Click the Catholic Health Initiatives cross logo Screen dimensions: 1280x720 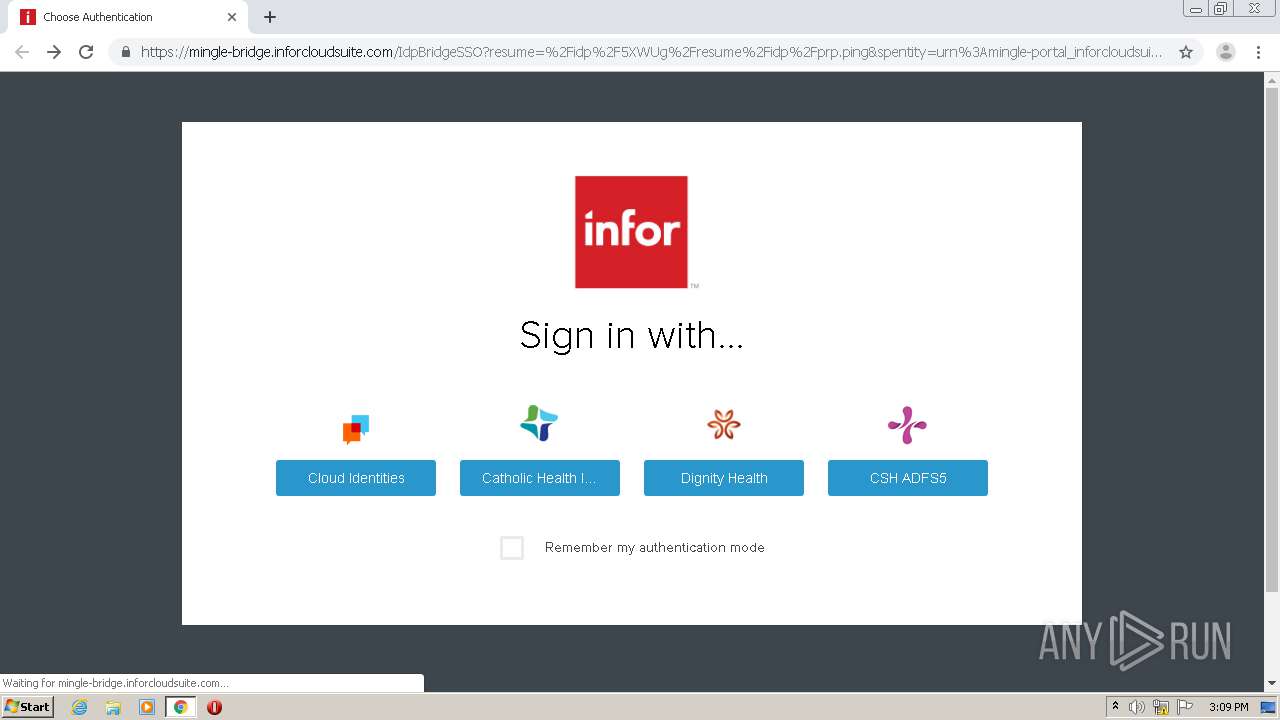coord(539,423)
